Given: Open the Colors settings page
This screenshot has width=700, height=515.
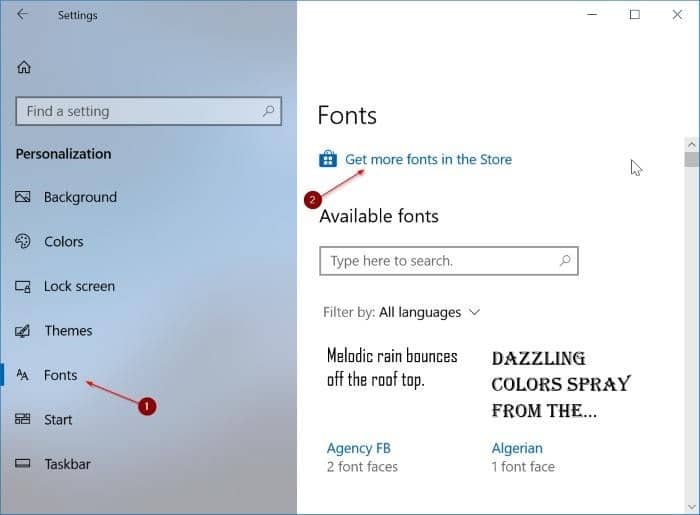Looking at the screenshot, I should pos(63,241).
